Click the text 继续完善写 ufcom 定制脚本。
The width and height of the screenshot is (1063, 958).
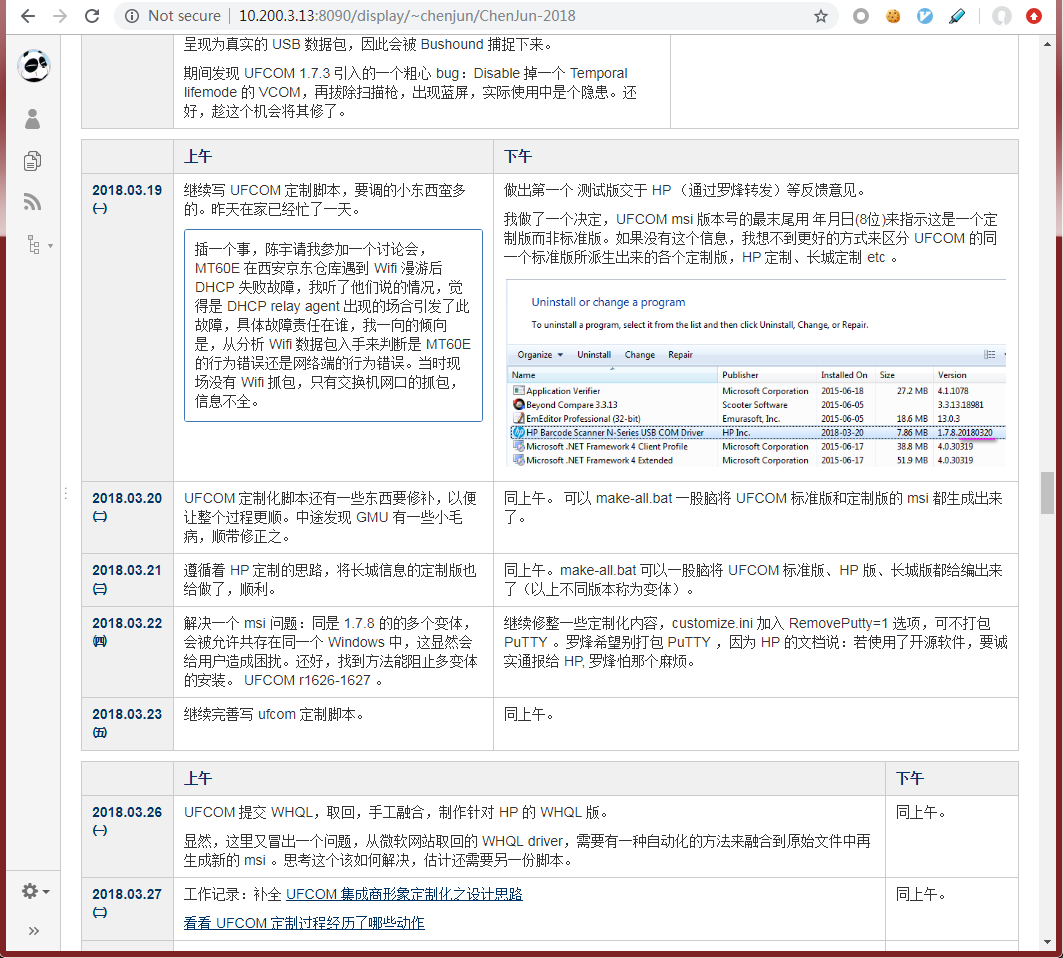tap(274, 714)
